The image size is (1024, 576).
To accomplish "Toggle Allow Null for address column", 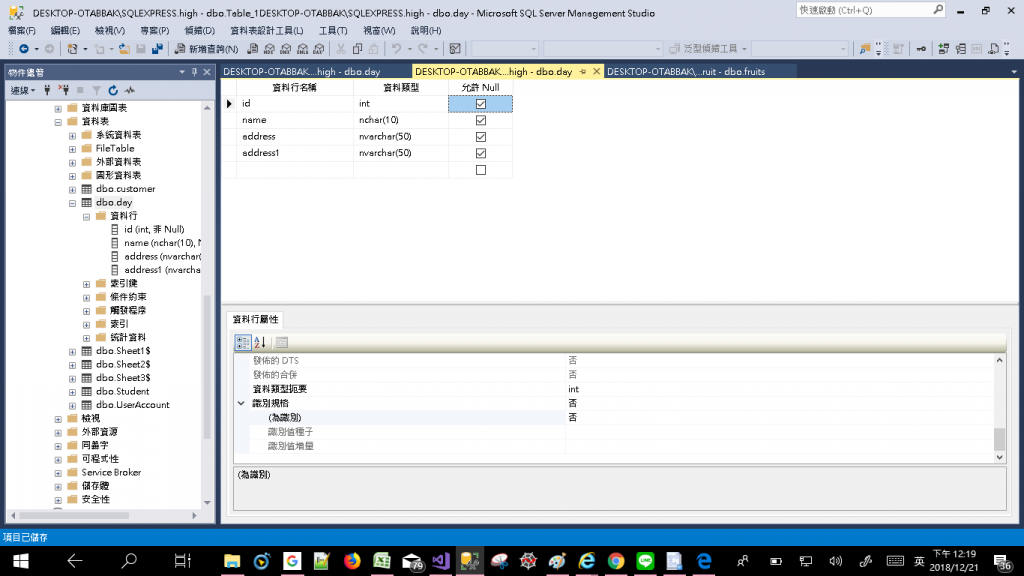I will pyautogui.click(x=481, y=136).
